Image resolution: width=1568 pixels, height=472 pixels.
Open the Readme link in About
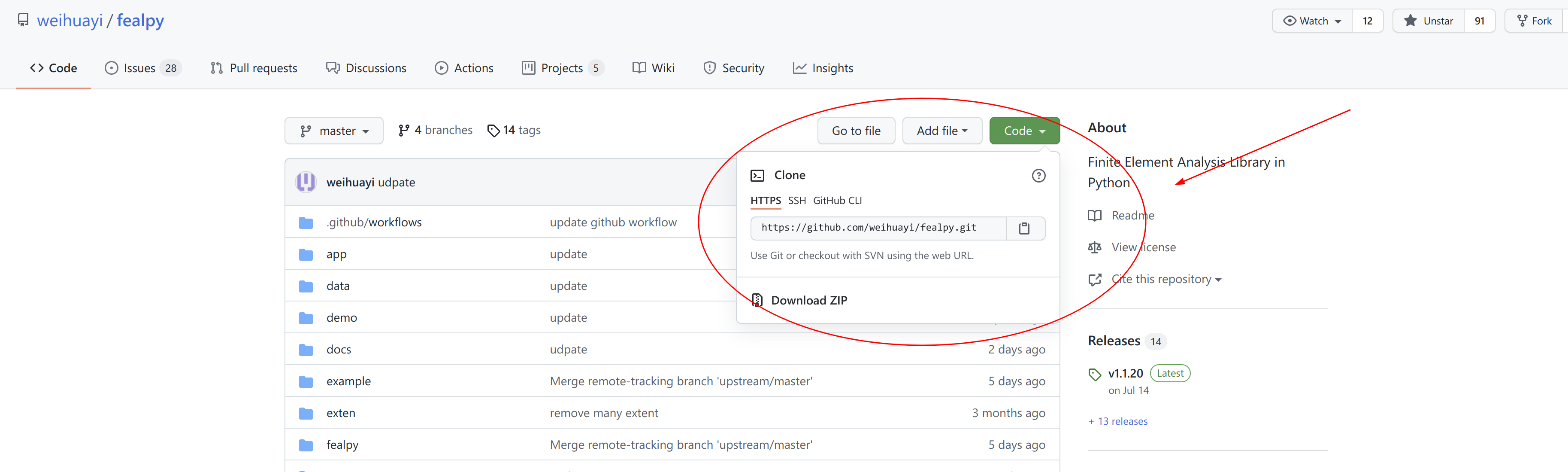tap(1120, 215)
